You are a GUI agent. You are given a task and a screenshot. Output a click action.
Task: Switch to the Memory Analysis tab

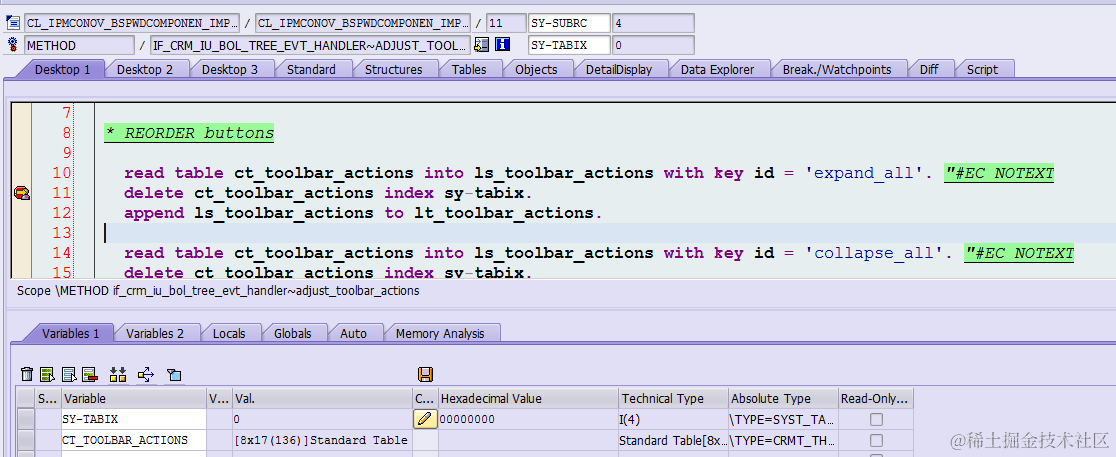click(440, 333)
